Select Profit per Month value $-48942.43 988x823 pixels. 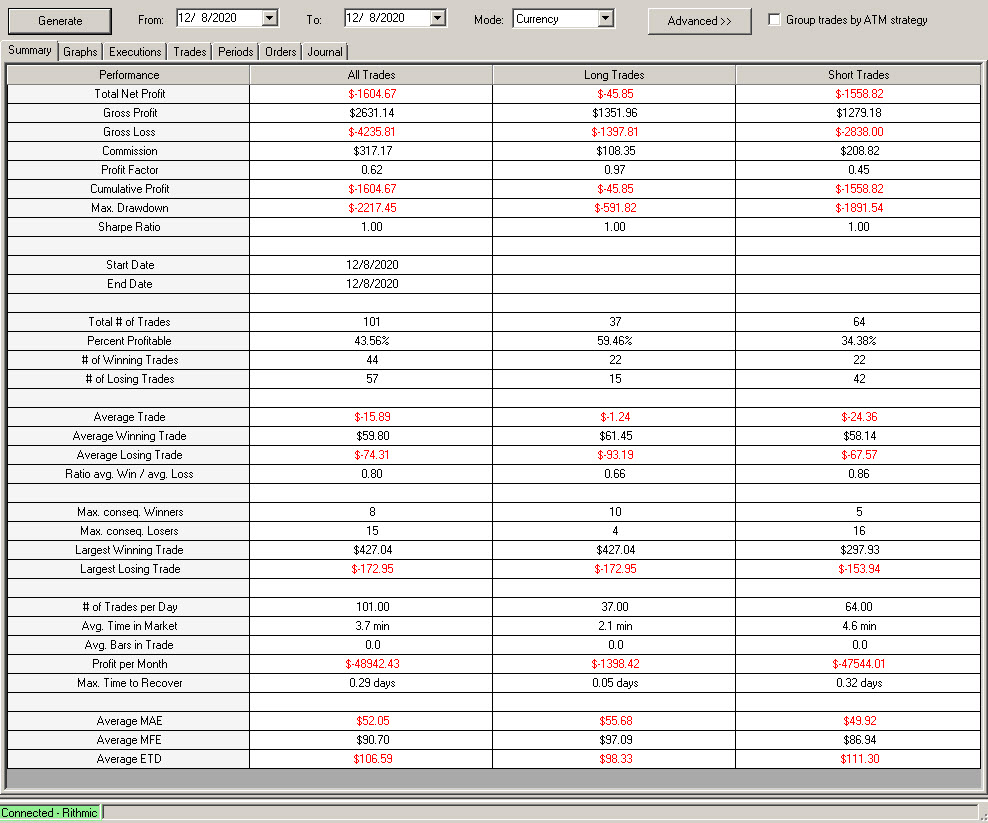click(x=372, y=664)
